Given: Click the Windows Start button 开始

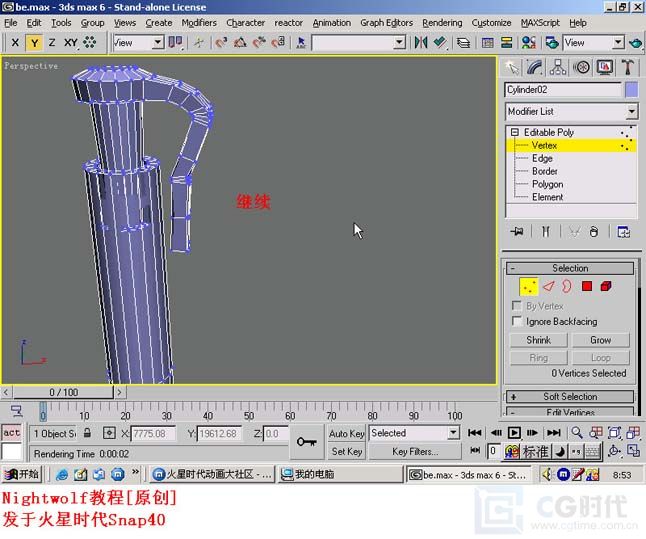Looking at the screenshot, I should point(22,474).
